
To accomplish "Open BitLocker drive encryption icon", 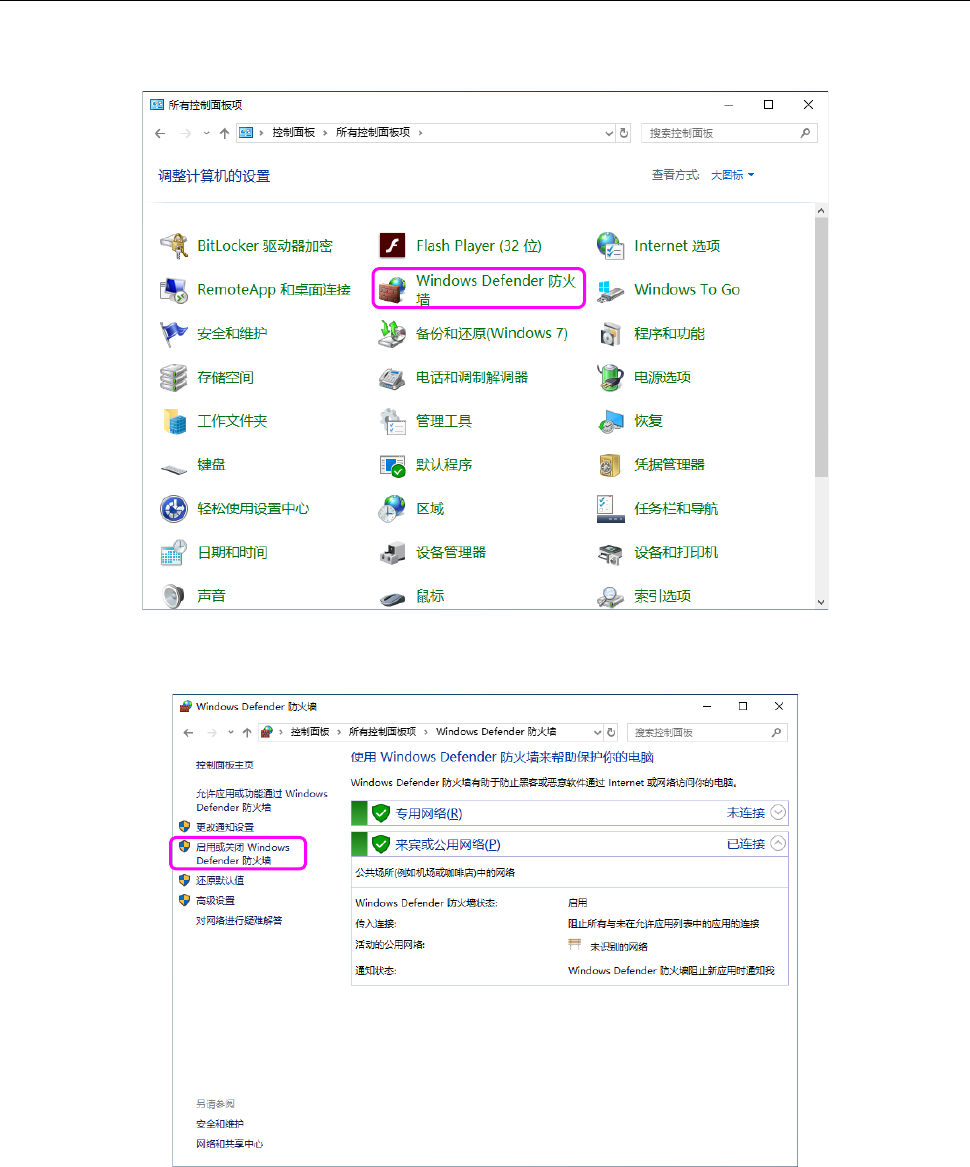I will pos(174,246).
